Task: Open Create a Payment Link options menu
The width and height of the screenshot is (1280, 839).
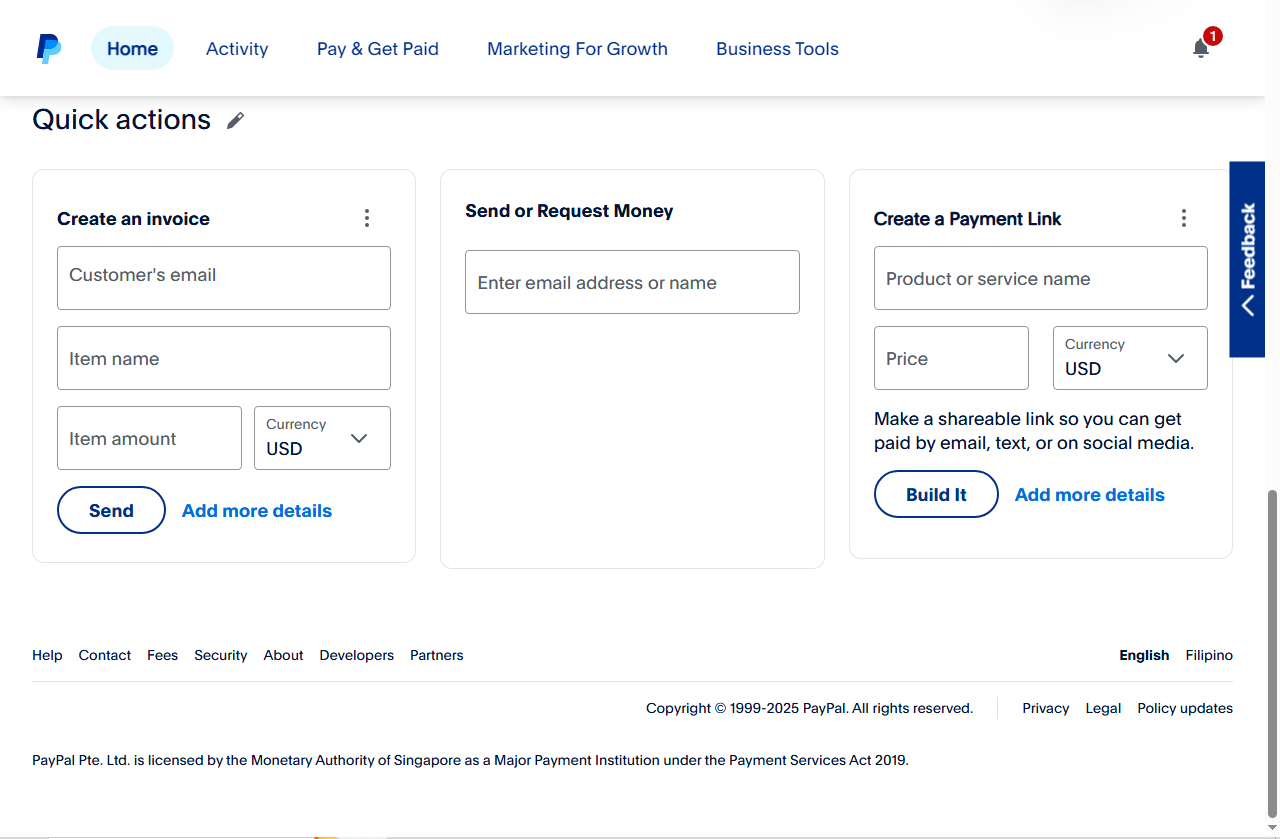Action: click(1184, 218)
